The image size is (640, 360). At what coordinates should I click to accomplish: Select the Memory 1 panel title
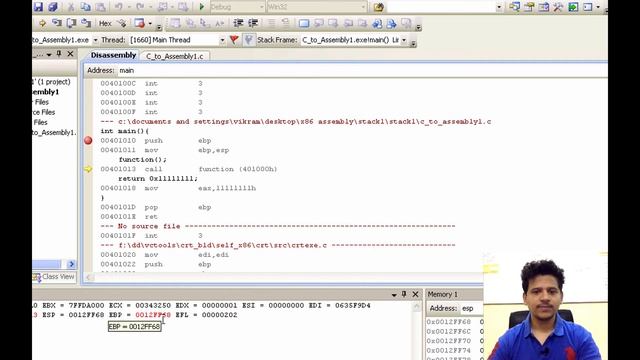[x=442, y=294]
